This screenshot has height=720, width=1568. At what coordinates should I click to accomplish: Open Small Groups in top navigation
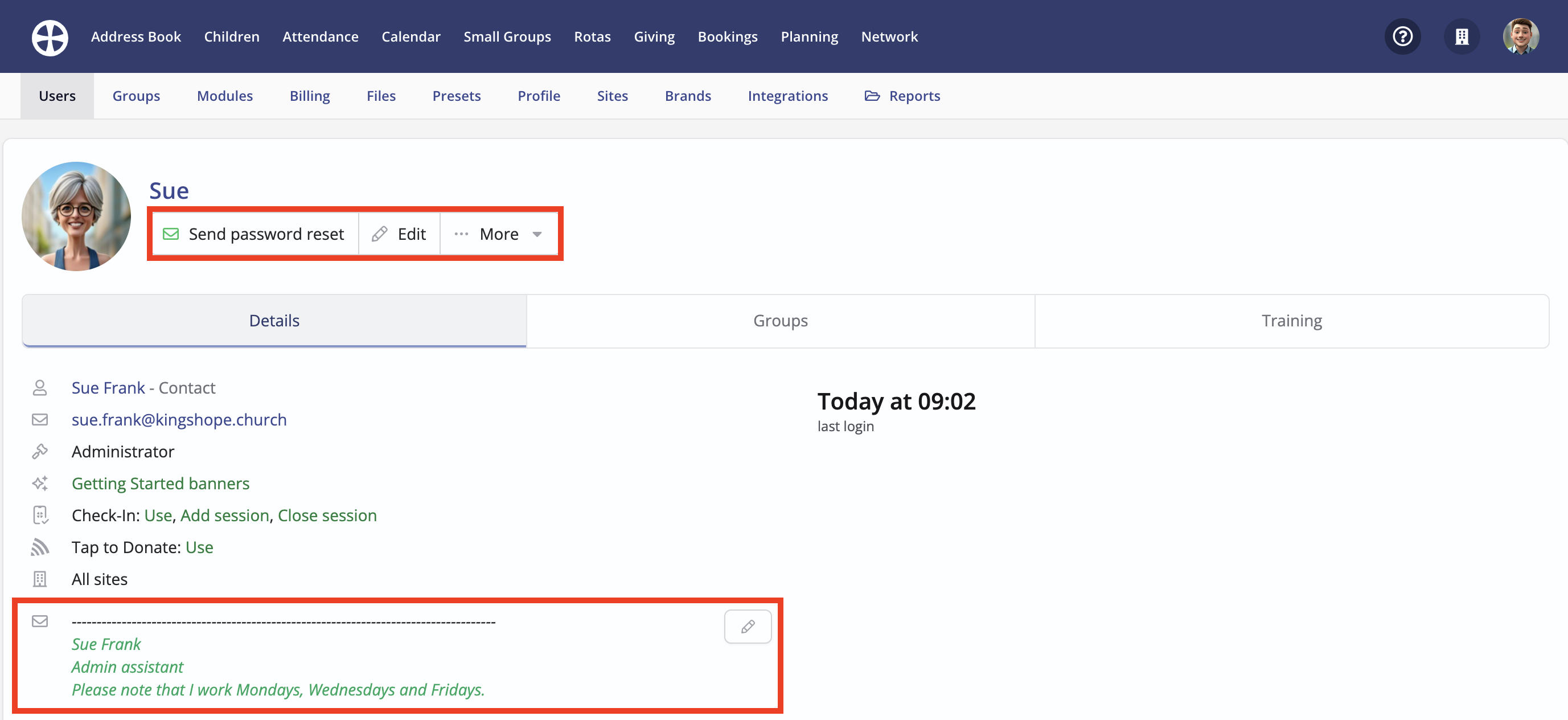pyautogui.click(x=506, y=36)
